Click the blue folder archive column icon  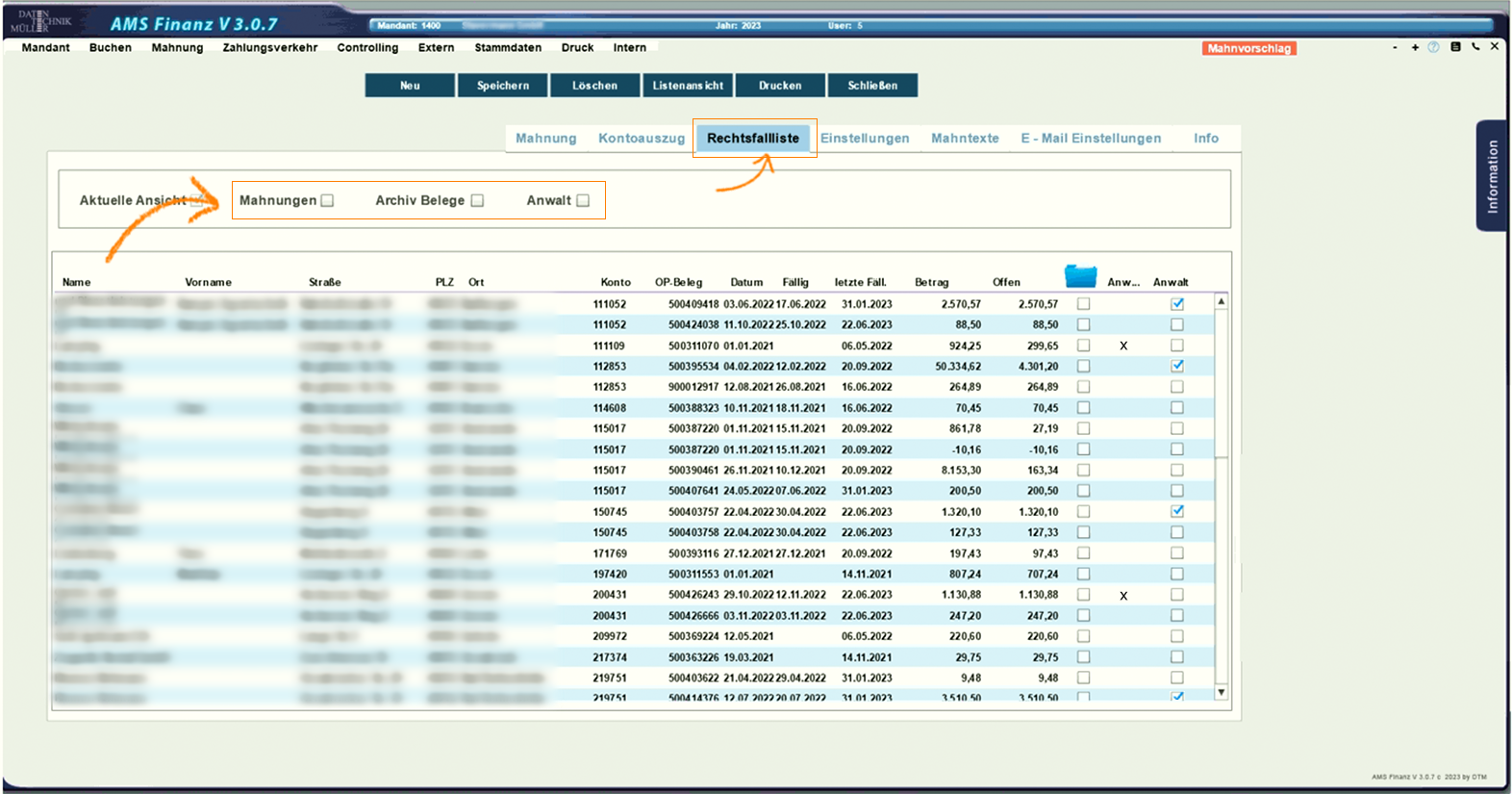[x=1080, y=277]
